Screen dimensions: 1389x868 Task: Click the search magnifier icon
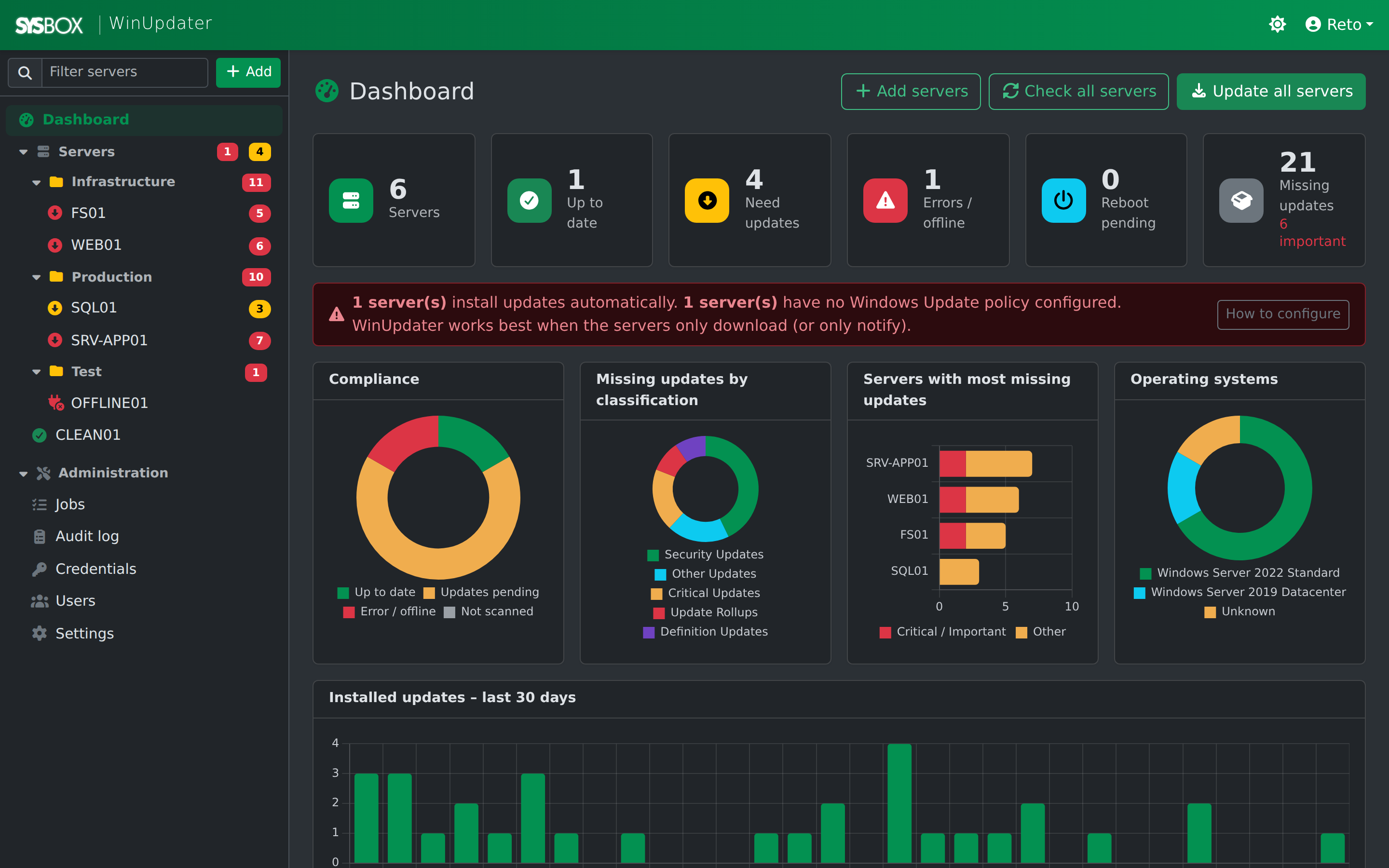(x=25, y=72)
